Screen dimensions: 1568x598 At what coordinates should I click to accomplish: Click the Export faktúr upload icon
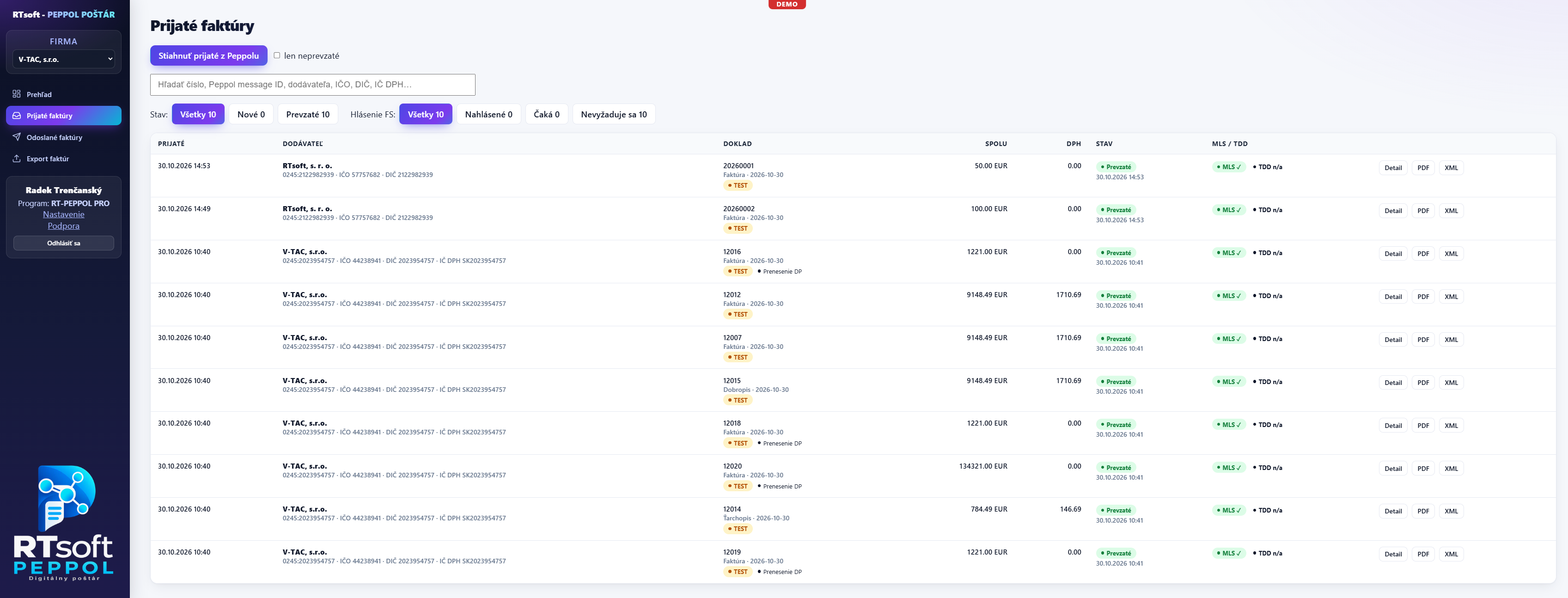tap(17, 159)
